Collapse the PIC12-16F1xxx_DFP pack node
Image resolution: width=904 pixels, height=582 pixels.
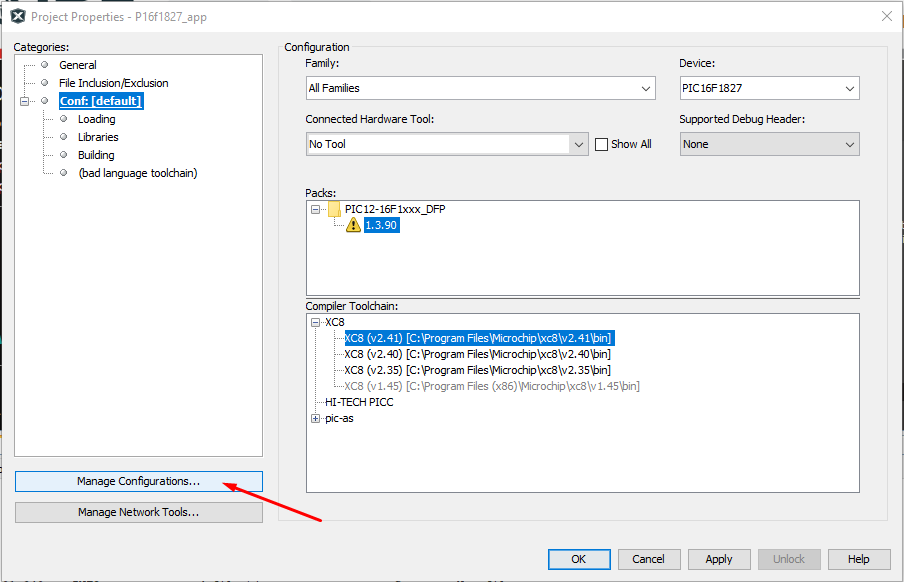coord(315,209)
